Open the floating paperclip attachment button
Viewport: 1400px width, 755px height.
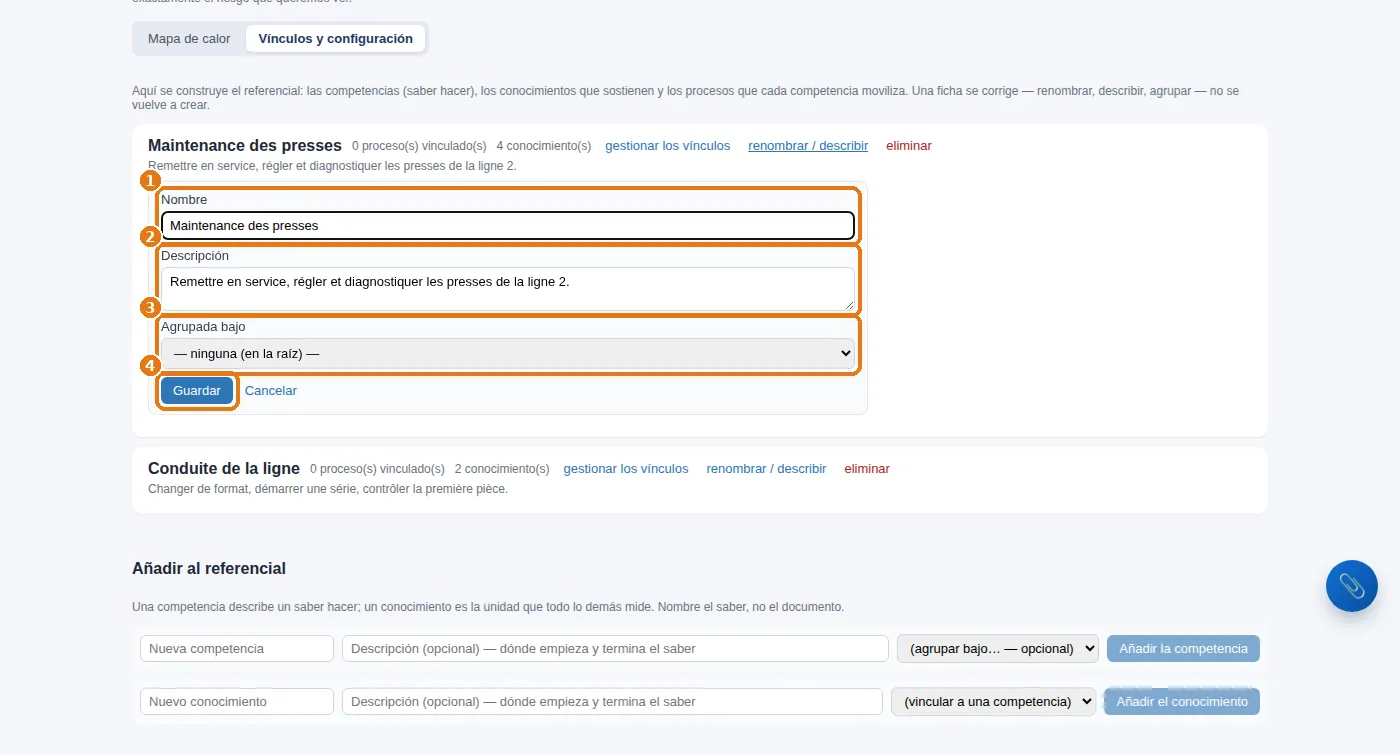pos(1351,586)
